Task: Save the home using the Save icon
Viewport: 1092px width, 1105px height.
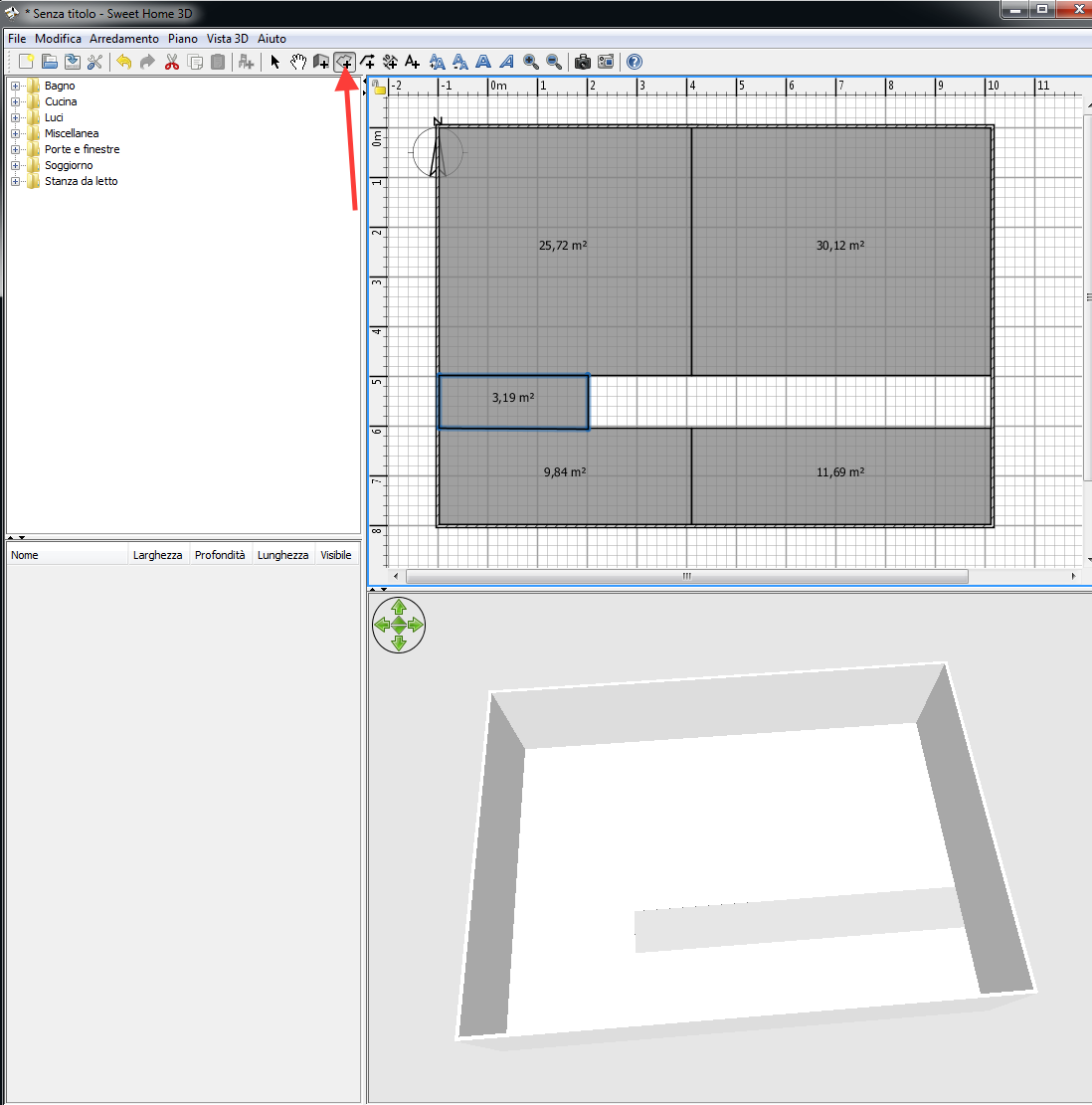Action: click(x=73, y=62)
